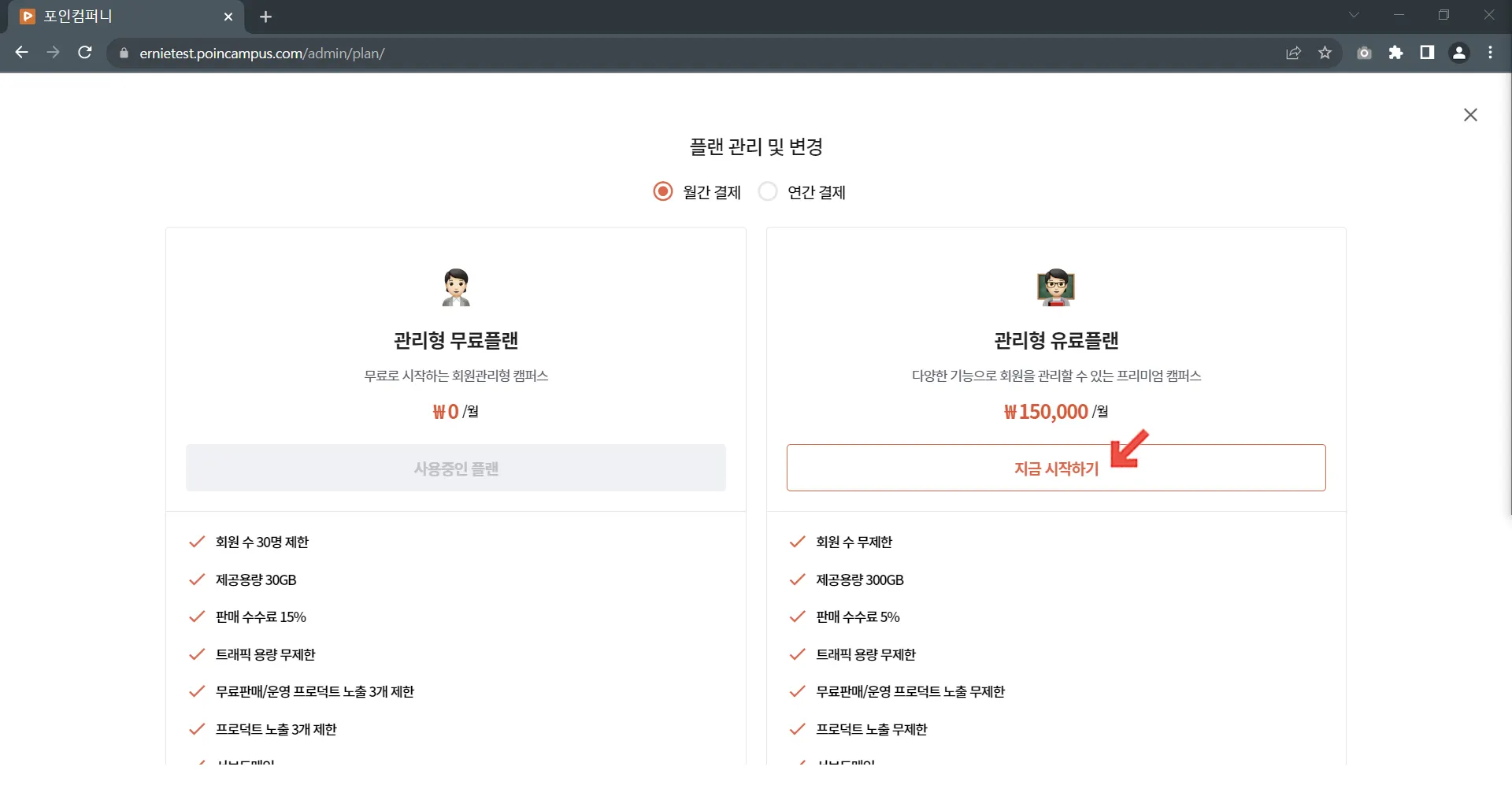View site security lock info
This screenshot has width=1512, height=811.
pos(124,54)
